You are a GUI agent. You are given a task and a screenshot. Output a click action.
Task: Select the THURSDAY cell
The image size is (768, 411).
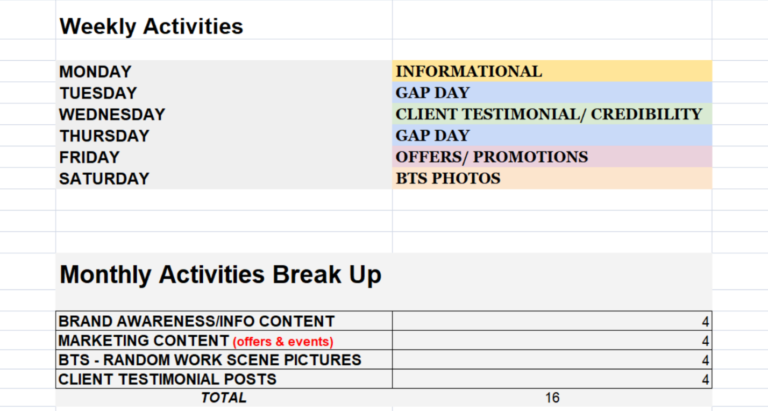[x=104, y=136]
